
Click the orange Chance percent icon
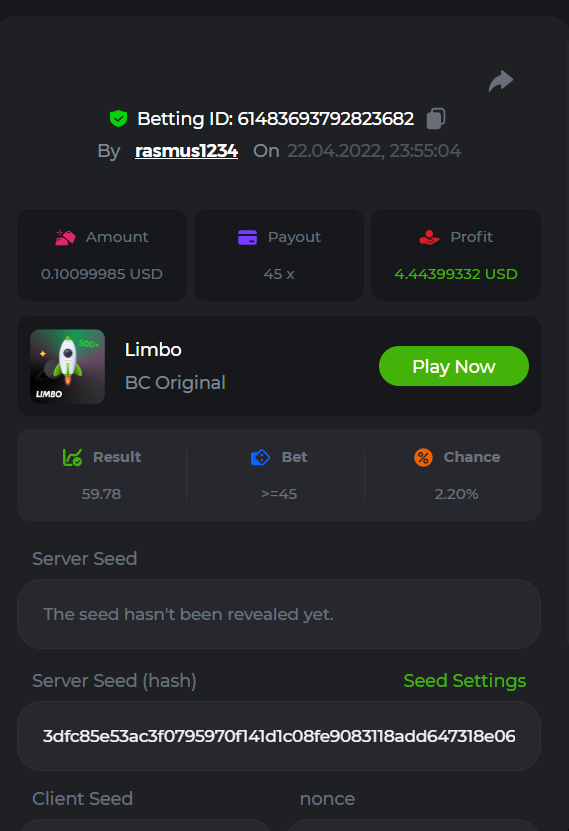click(x=423, y=457)
